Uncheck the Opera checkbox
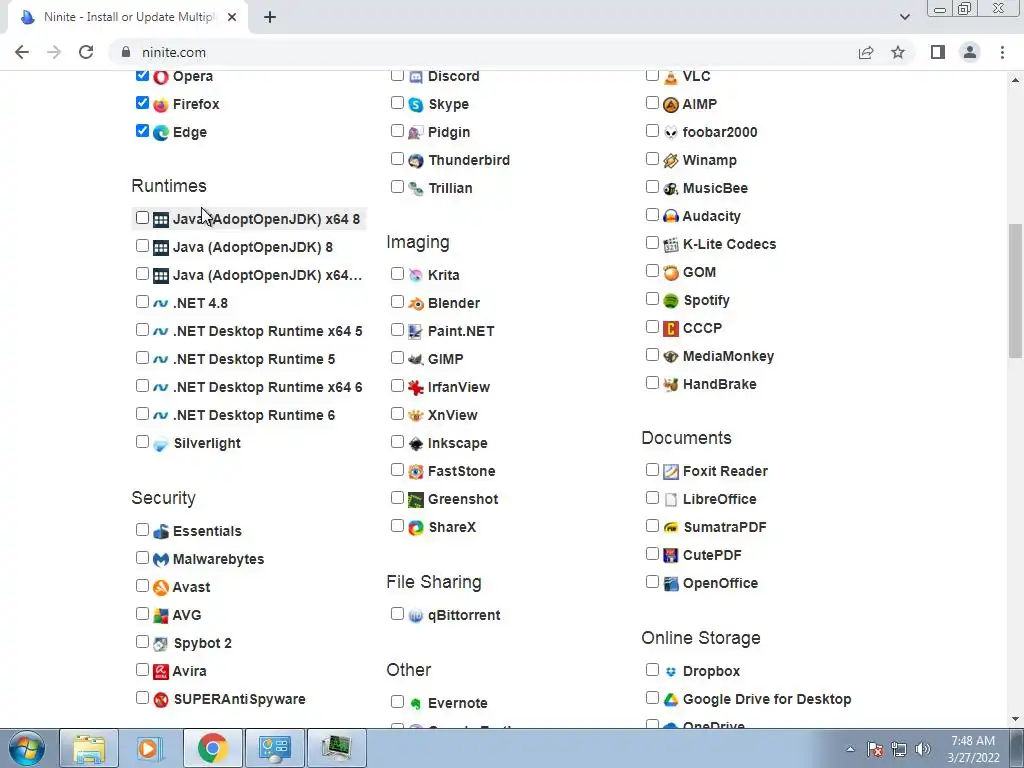The image size is (1024, 768). pyautogui.click(x=142, y=75)
